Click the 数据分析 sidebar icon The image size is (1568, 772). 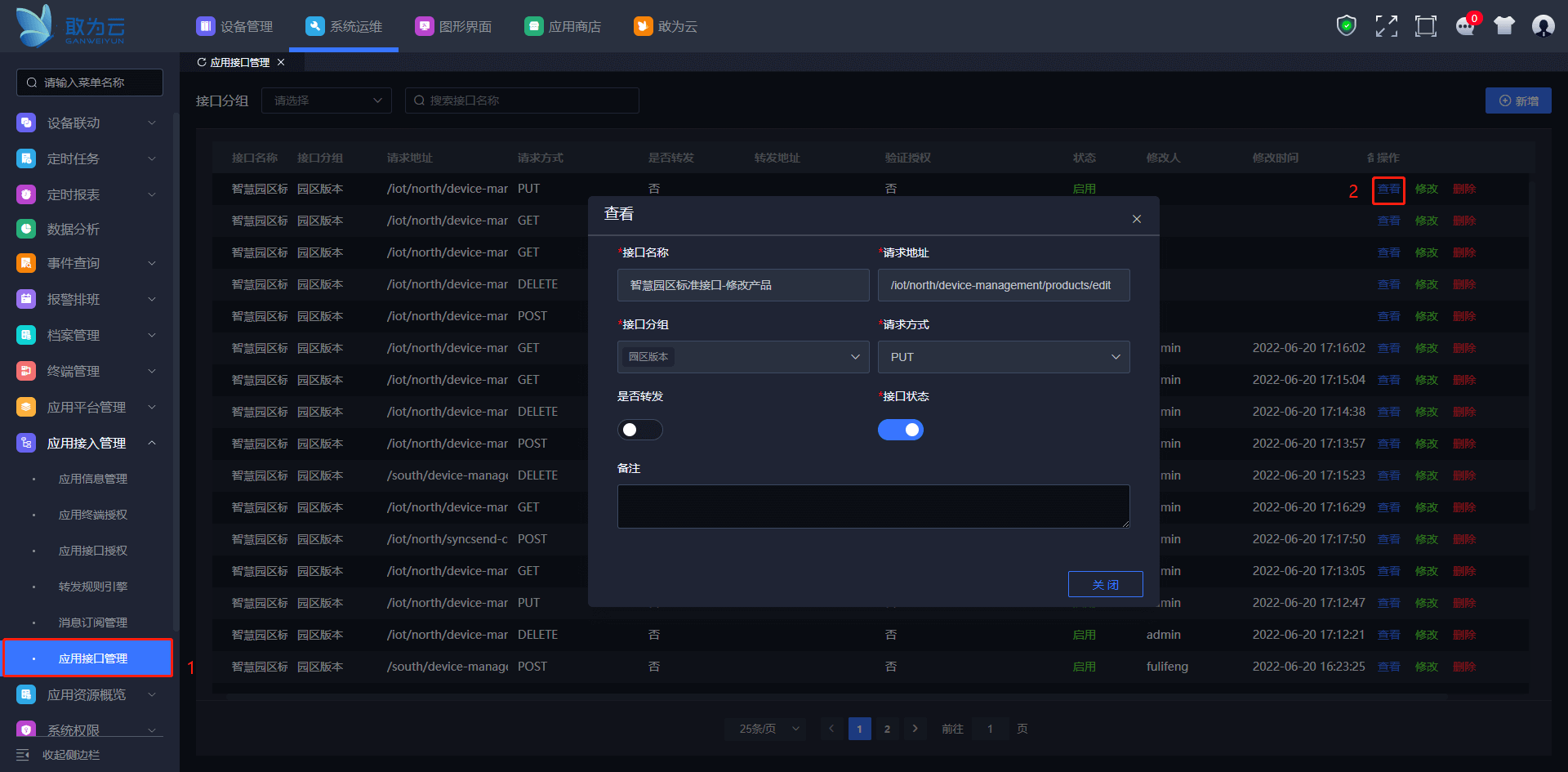pos(26,230)
